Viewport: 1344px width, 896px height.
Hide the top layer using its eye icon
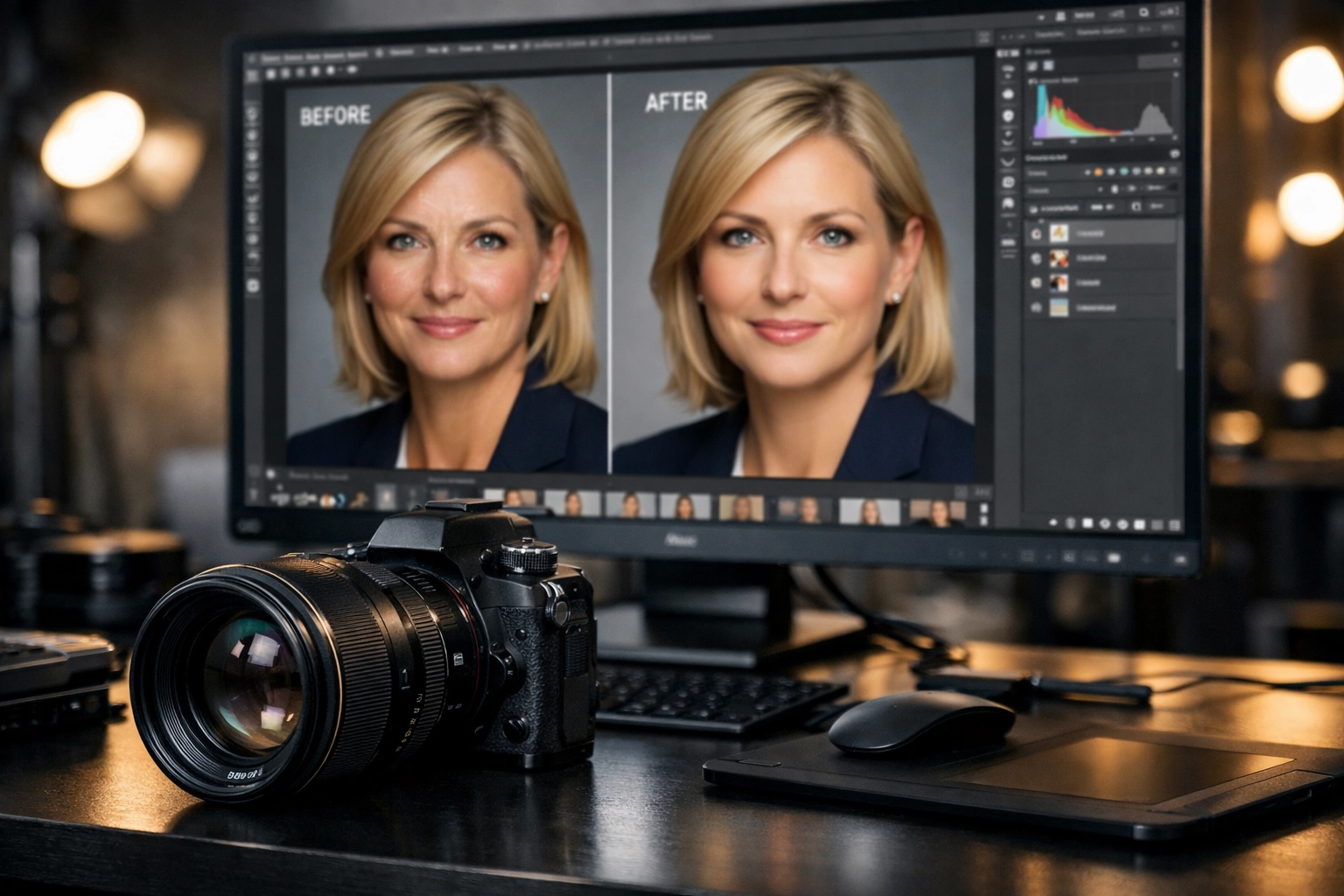click(1035, 233)
